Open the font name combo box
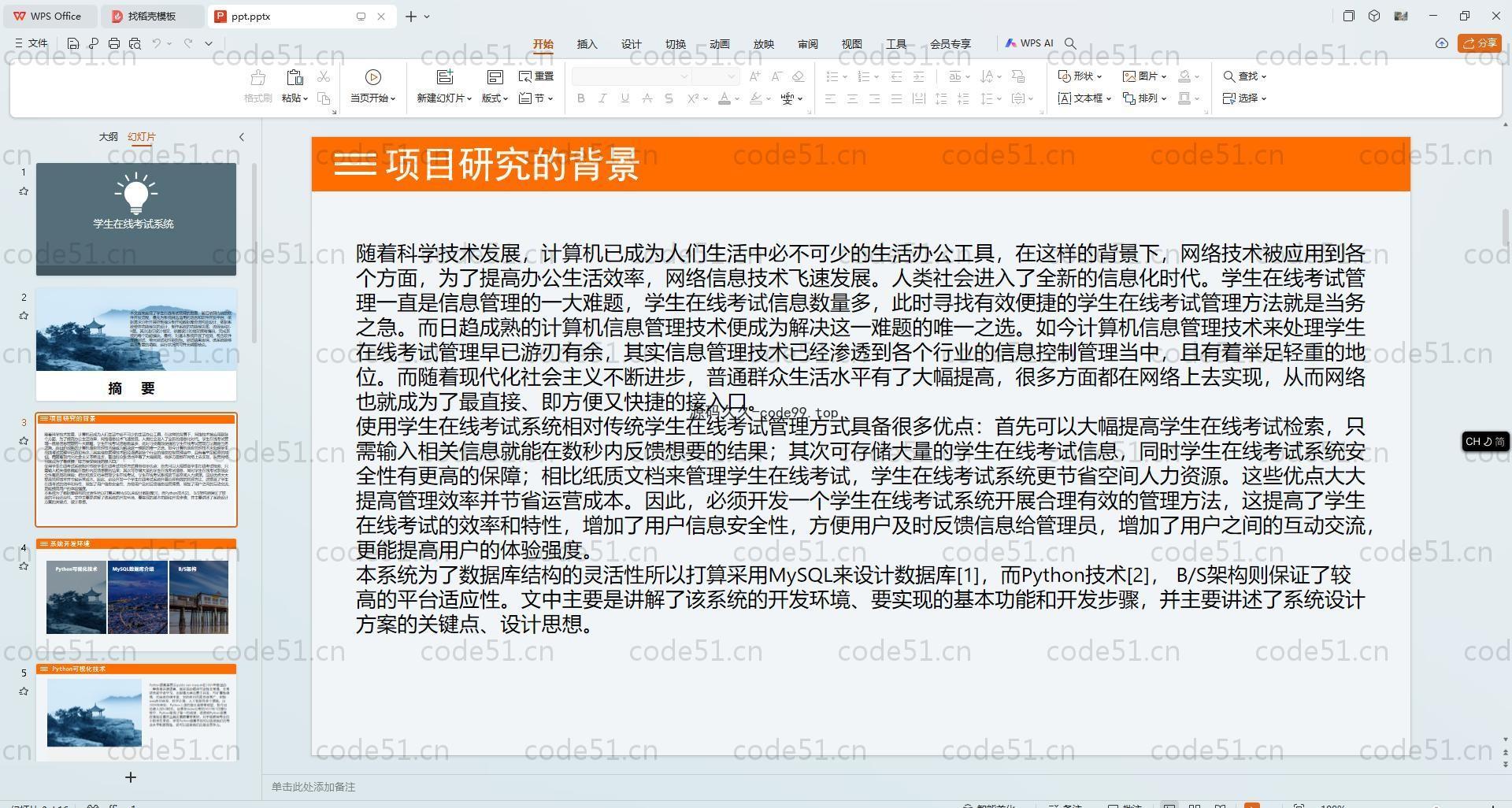The height and width of the screenshot is (808, 1512). point(631,76)
